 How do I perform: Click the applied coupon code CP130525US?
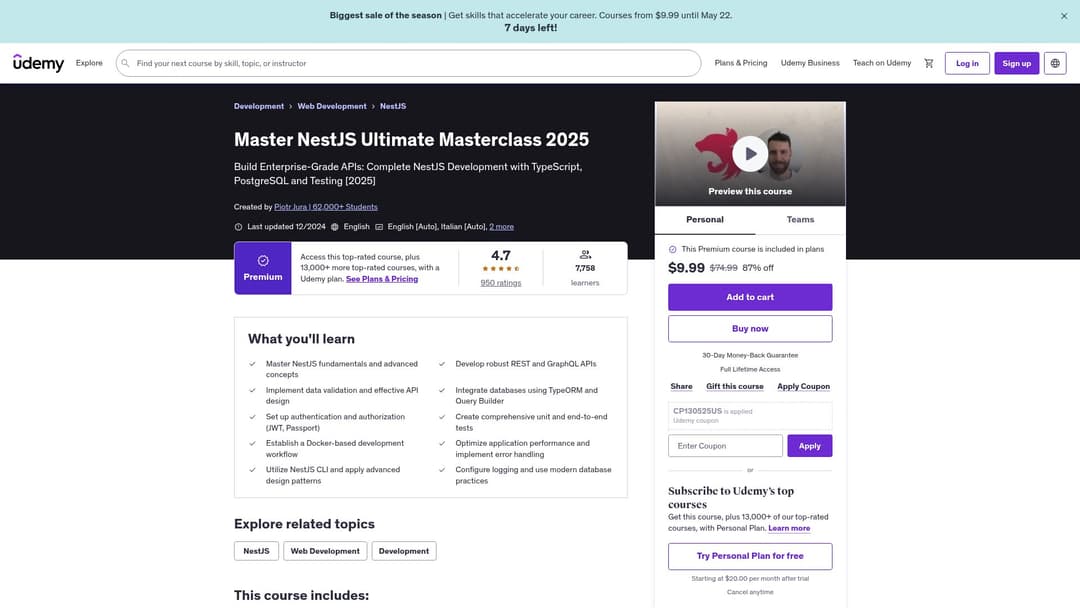(x=697, y=411)
